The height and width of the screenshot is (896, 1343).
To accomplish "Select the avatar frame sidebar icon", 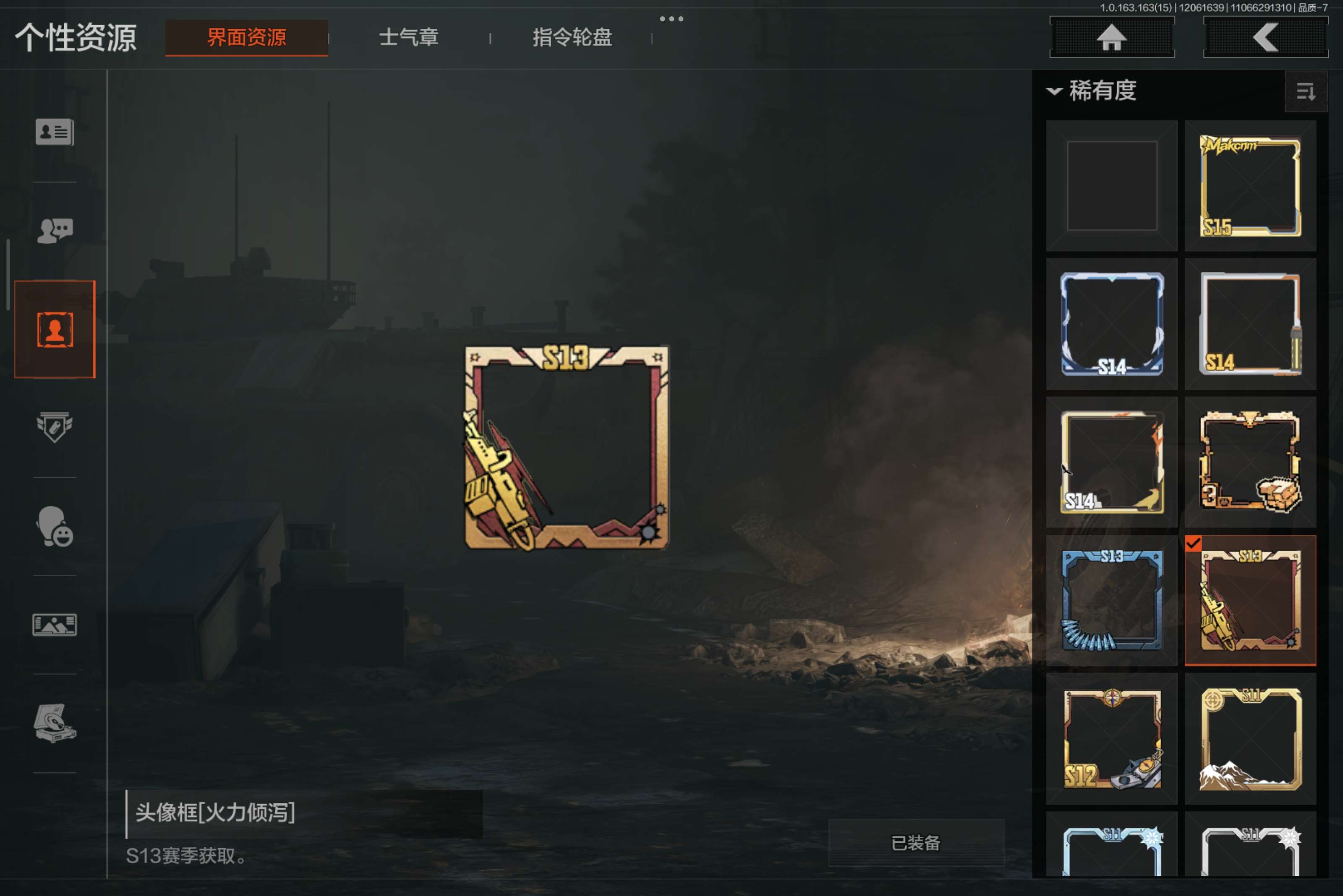I will coord(55,329).
